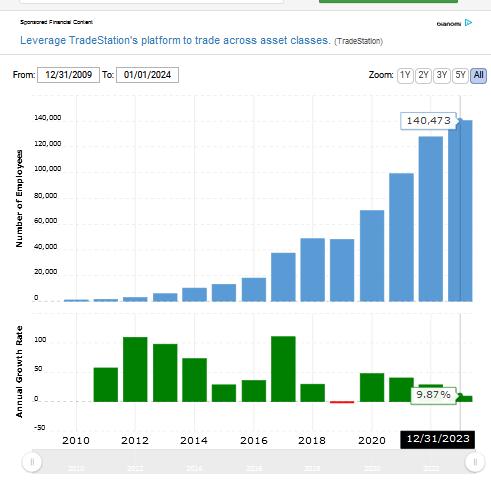Screen dimensions: 491x480
Task: Click the From date field 12/31/2009
Action: coord(68,75)
